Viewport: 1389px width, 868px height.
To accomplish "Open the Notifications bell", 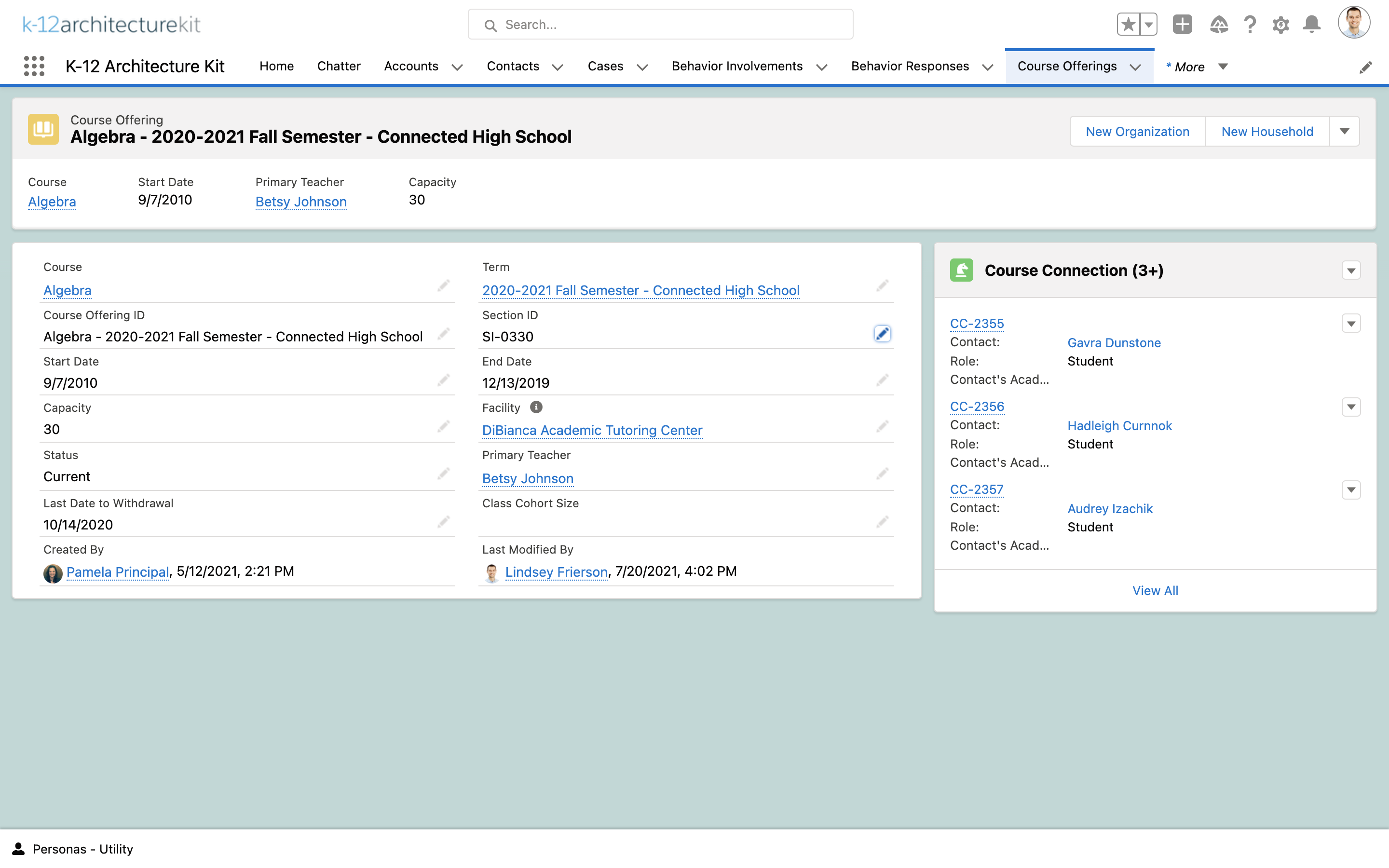I will [1311, 25].
